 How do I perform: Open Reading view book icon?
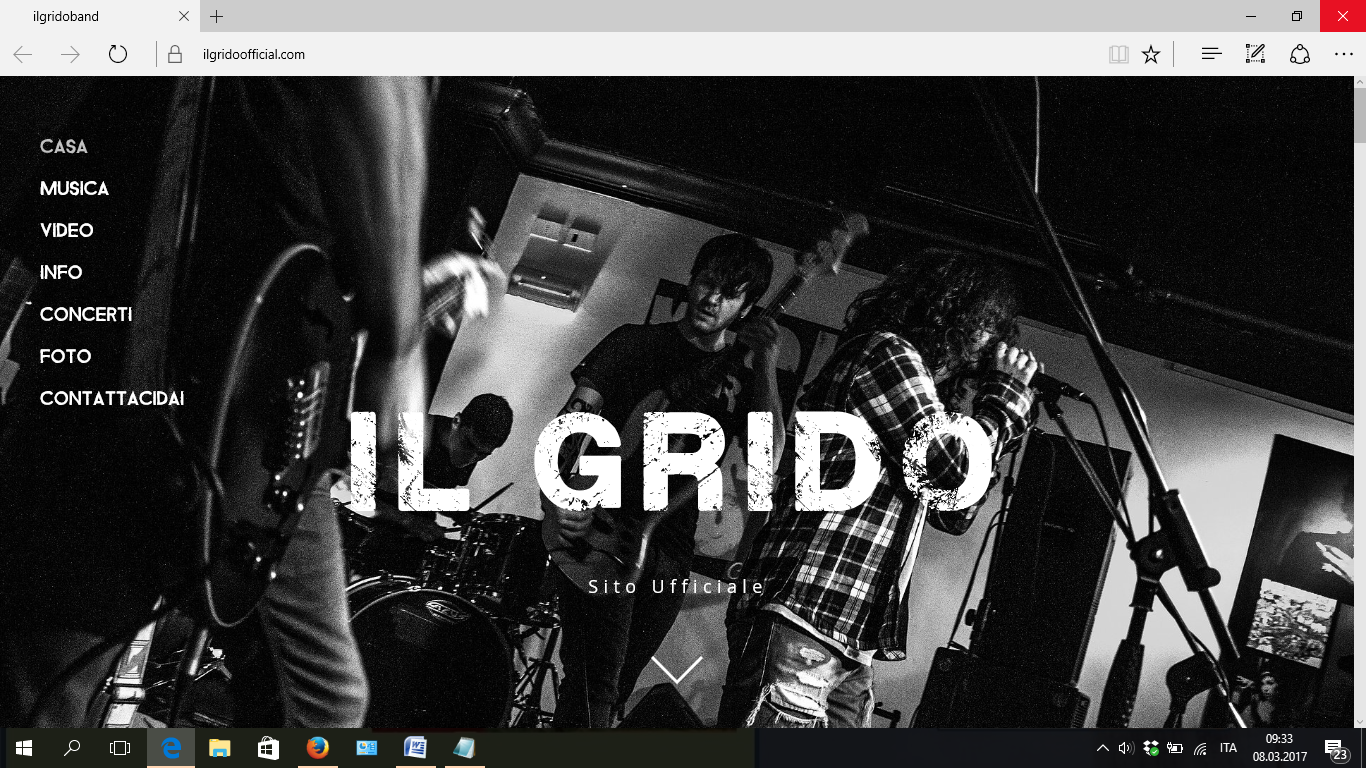[x=1119, y=54]
